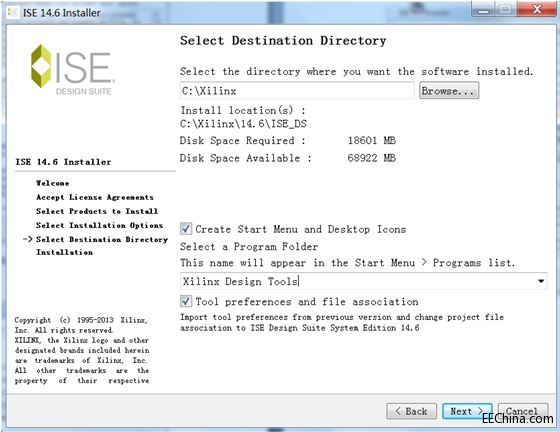The image size is (560, 432).
Task: Select Destination Directory step in sidebar
Action: [102, 239]
